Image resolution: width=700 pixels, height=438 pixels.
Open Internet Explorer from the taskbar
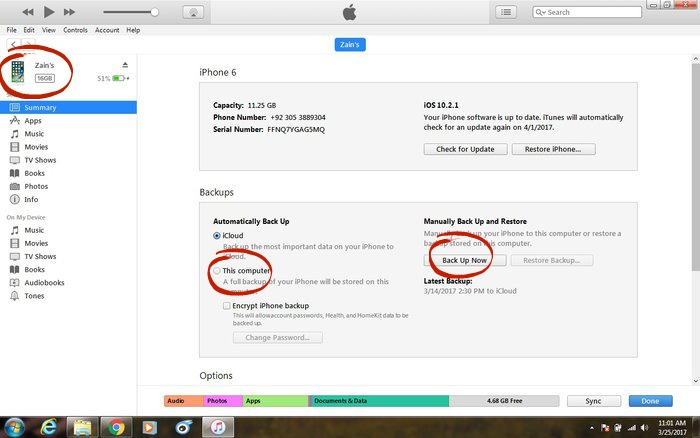[x=49, y=428]
